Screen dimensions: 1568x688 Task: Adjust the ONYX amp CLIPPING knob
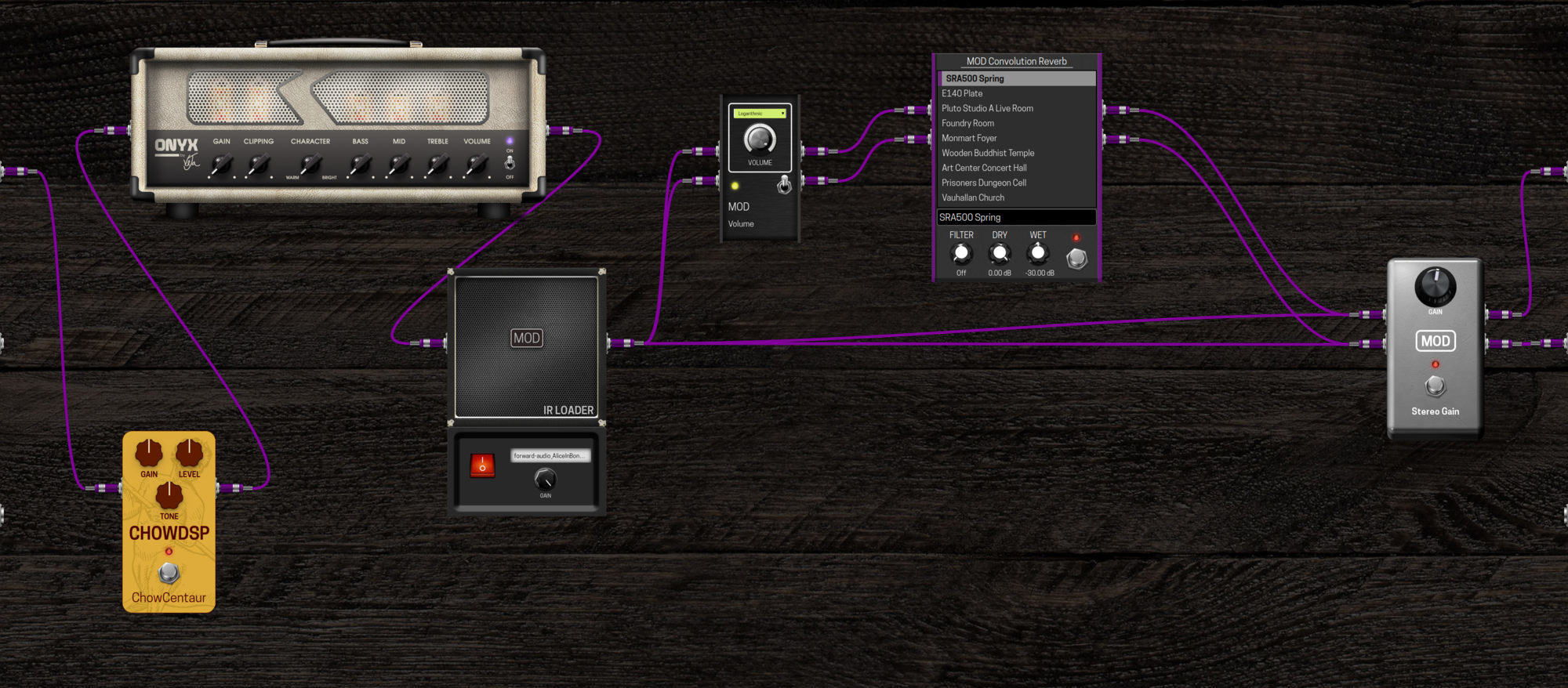click(x=259, y=165)
